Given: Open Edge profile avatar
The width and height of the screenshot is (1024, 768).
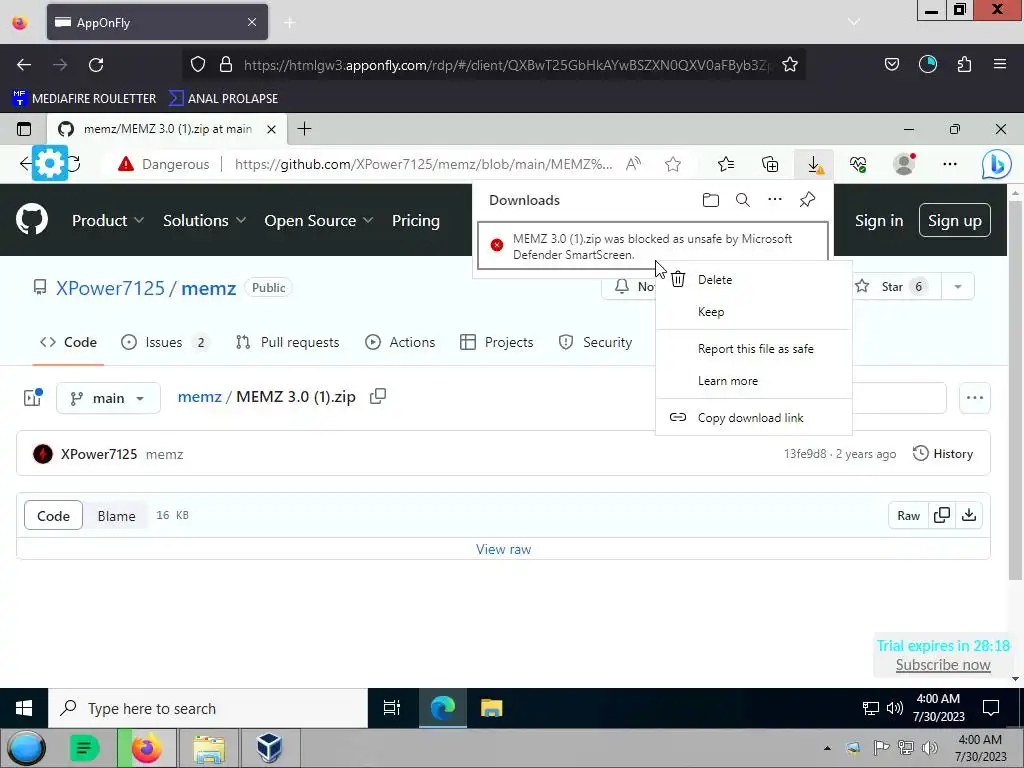Looking at the screenshot, I should click(x=904, y=164).
